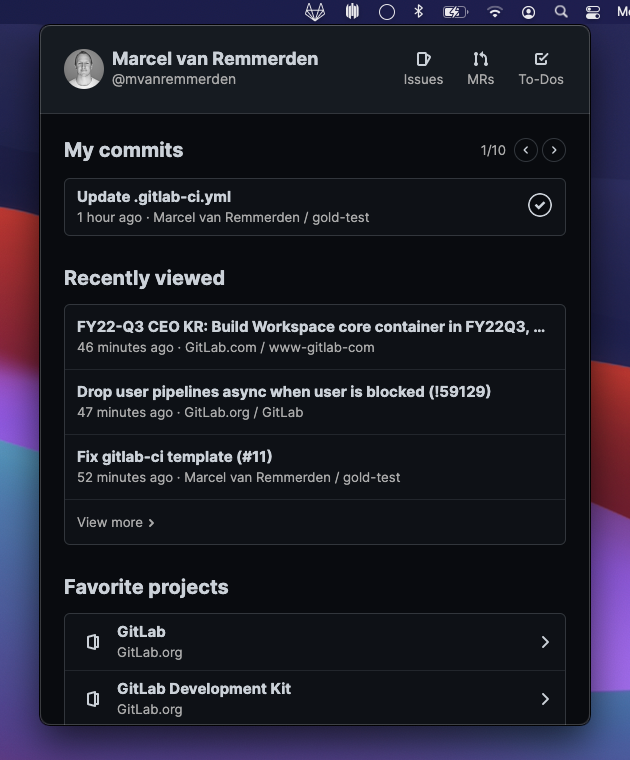Expand the GitLab favorite project chevron
This screenshot has height=760, width=630.
tap(545, 642)
